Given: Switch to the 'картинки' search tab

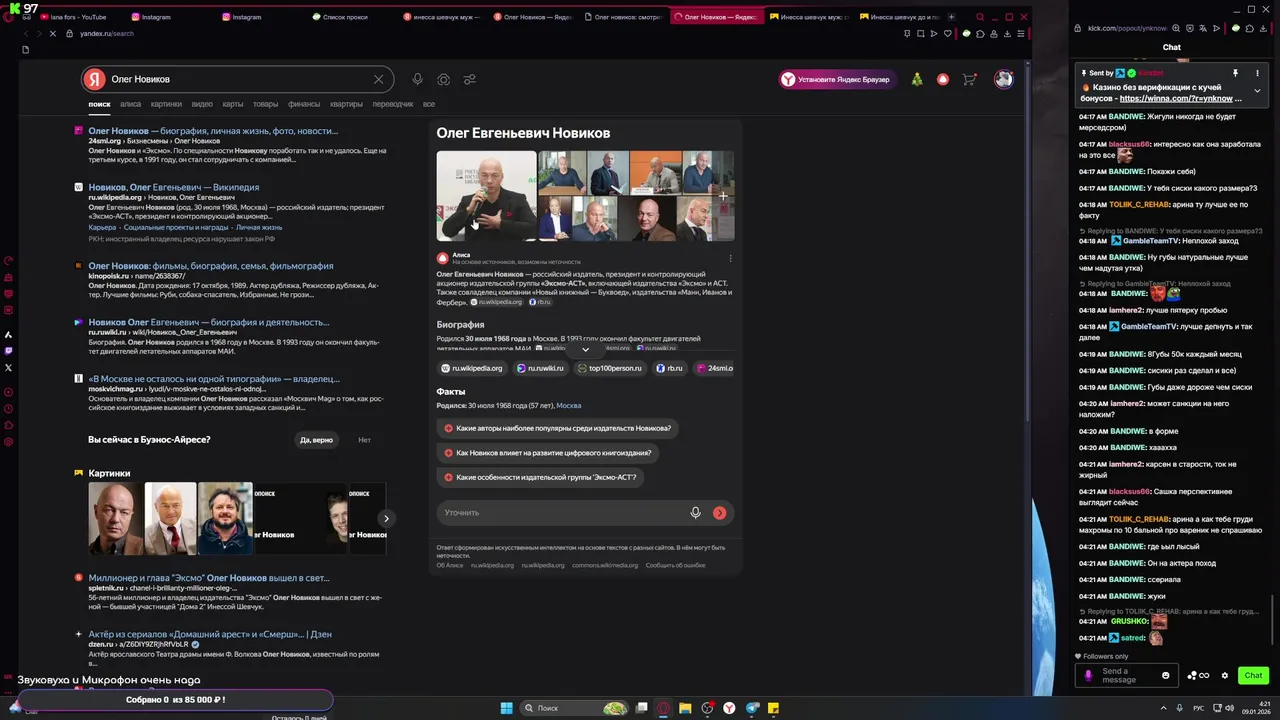Looking at the screenshot, I should [166, 104].
